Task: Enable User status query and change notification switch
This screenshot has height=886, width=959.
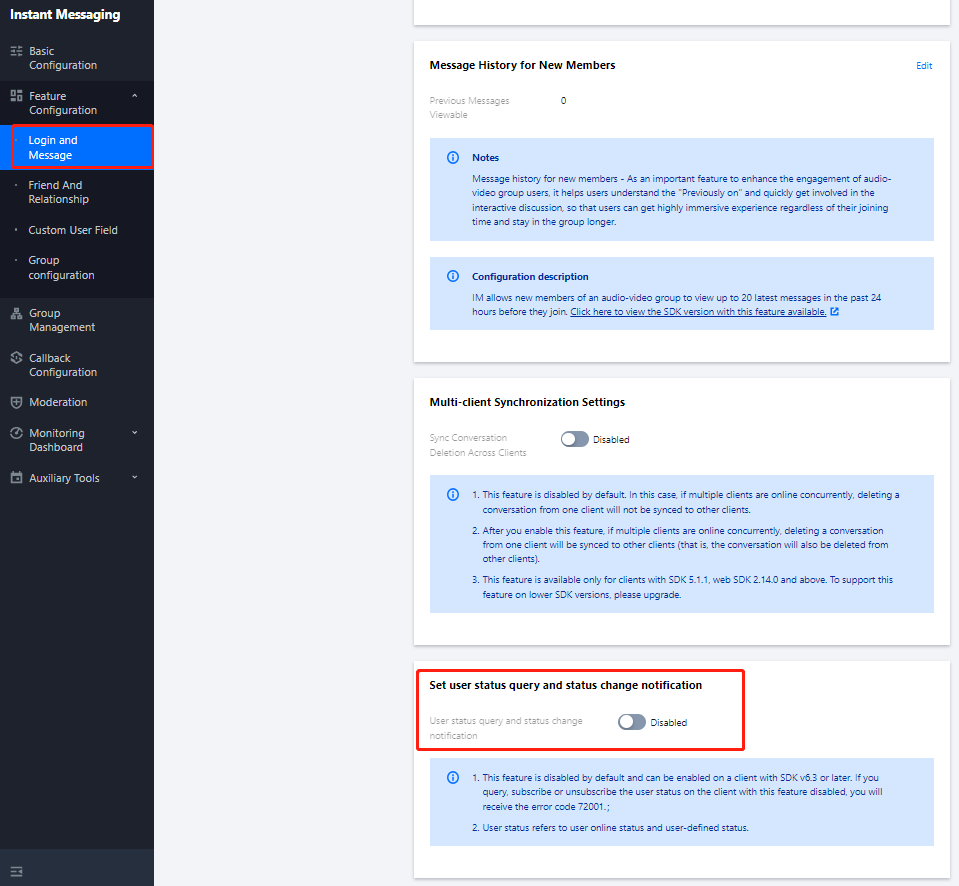Action: click(632, 722)
